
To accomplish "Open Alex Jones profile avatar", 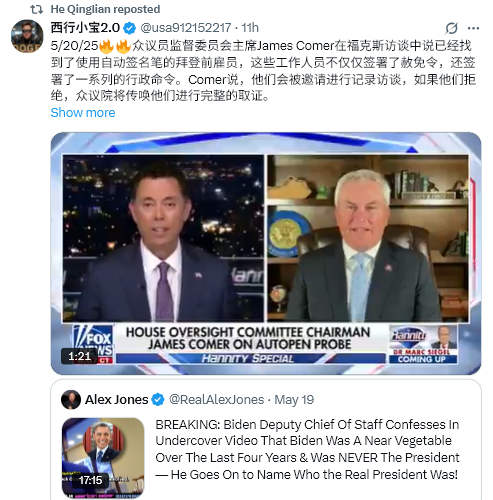I will [x=71, y=399].
